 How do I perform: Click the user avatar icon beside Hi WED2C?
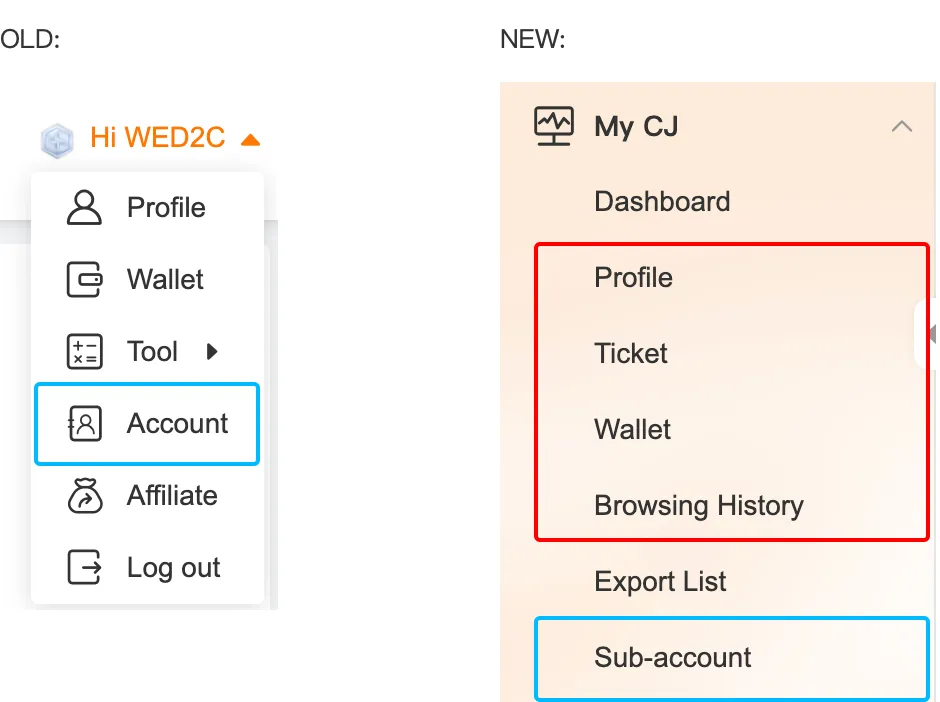tap(57, 139)
